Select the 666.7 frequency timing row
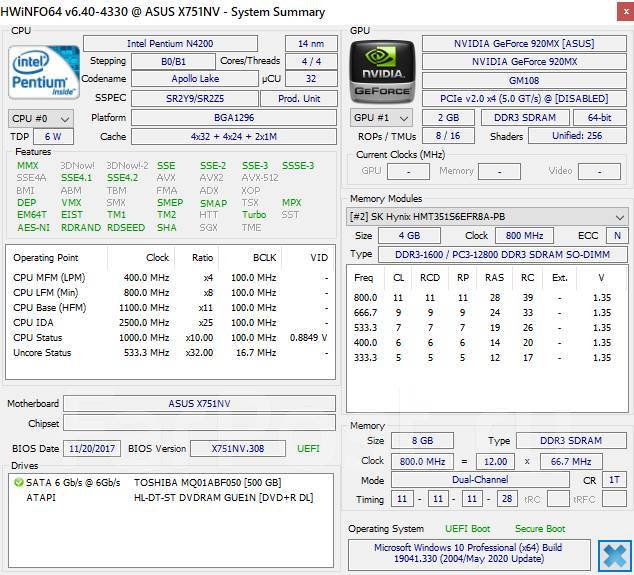This screenshot has width=634, height=575. tap(485, 313)
